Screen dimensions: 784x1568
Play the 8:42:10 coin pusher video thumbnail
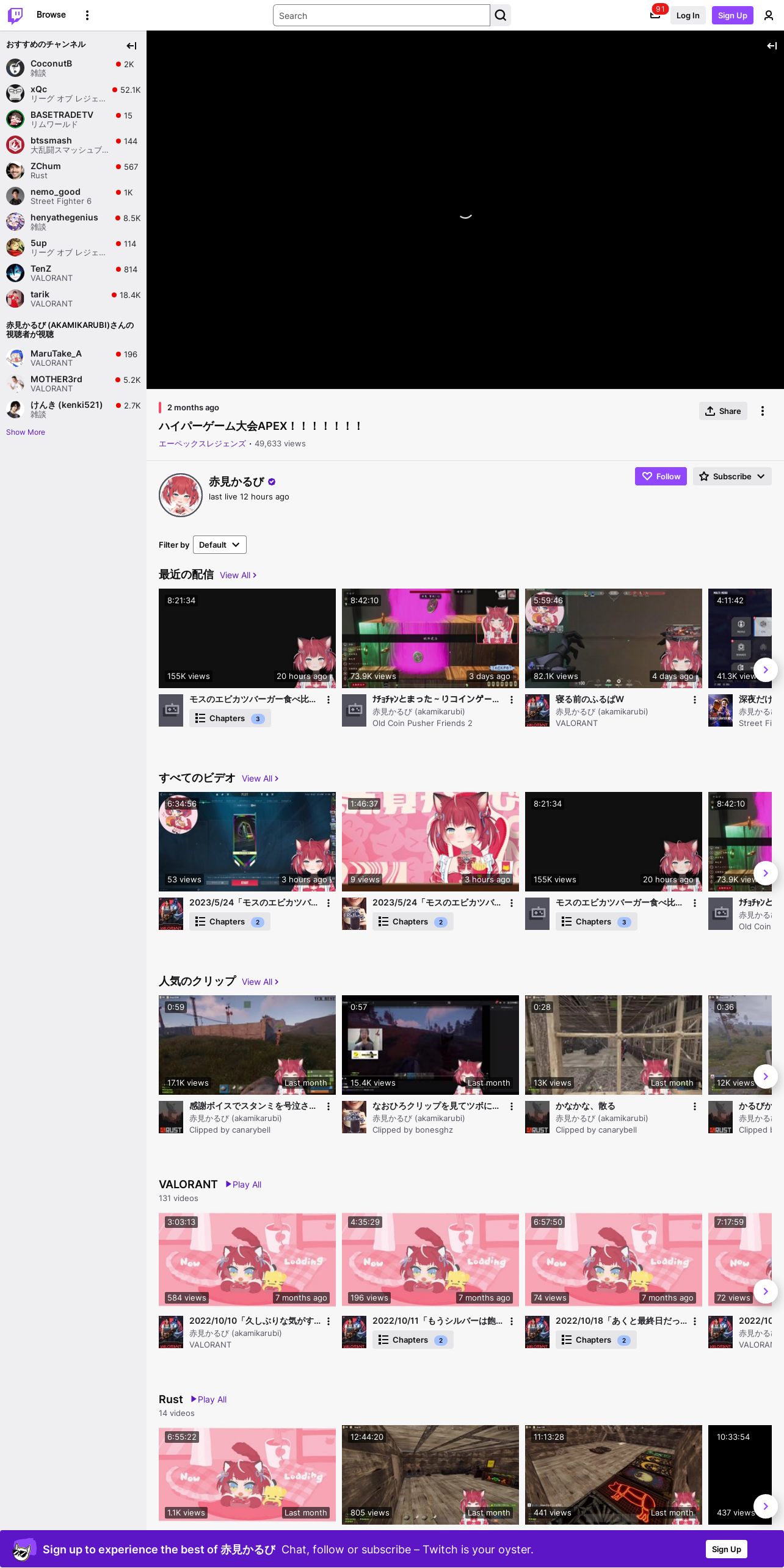pyautogui.click(x=430, y=638)
